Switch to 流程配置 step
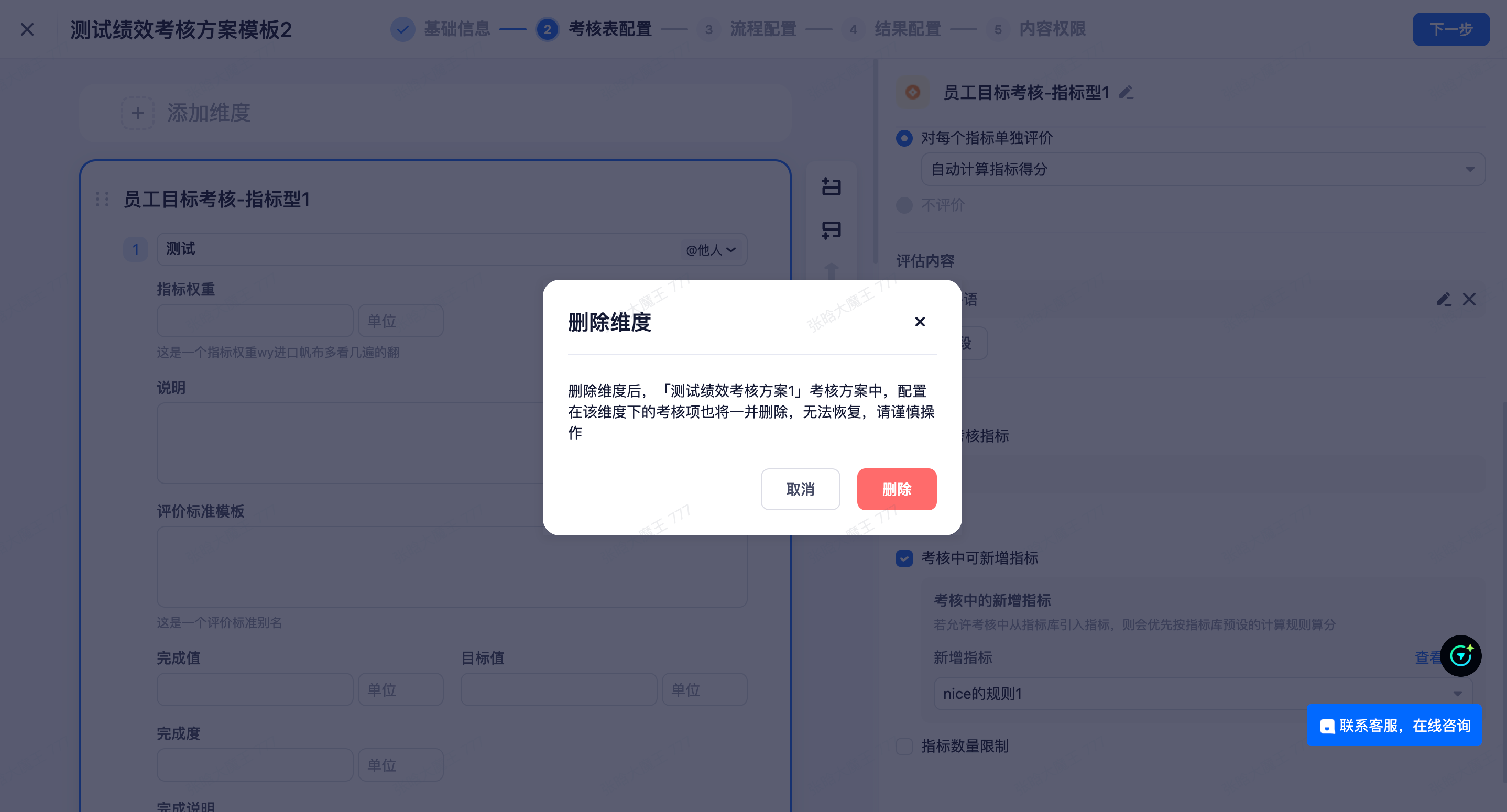 point(762,29)
